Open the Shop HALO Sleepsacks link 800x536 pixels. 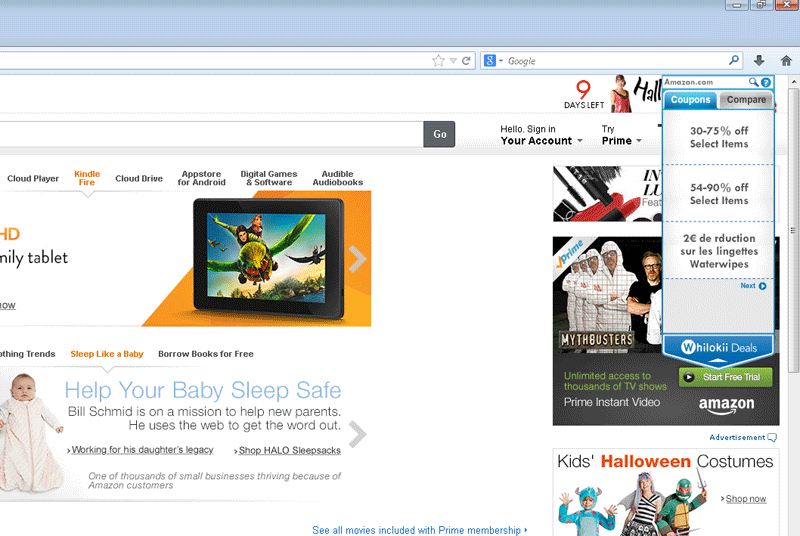pos(289,451)
